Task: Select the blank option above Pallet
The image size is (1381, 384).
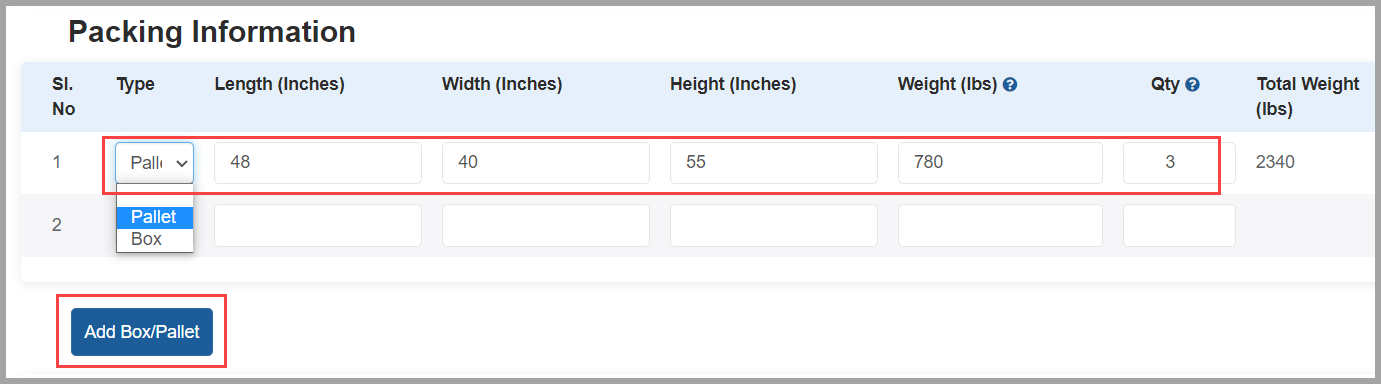Action: tap(155, 197)
